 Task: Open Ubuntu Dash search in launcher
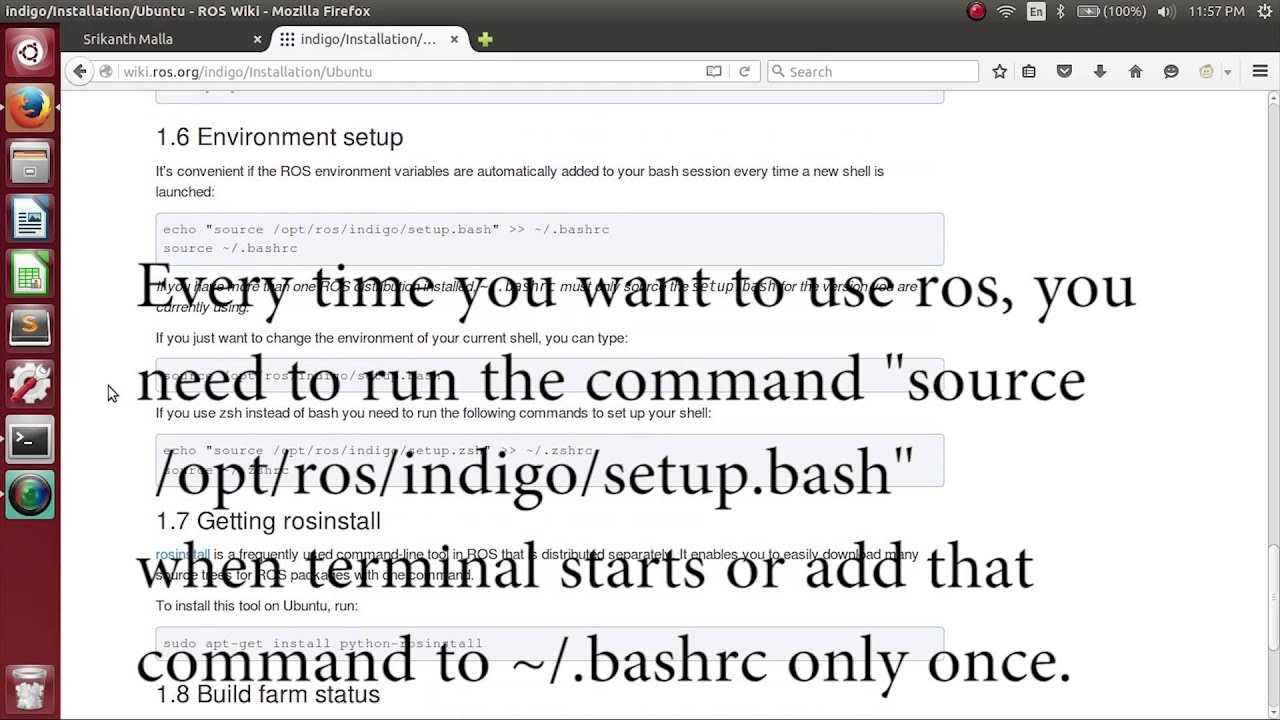pyautogui.click(x=29, y=52)
